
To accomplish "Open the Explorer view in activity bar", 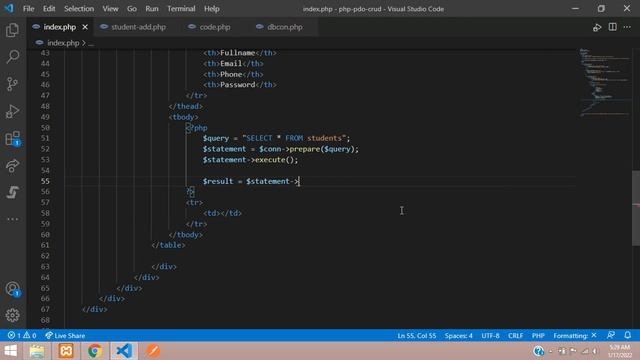I will point(13,30).
